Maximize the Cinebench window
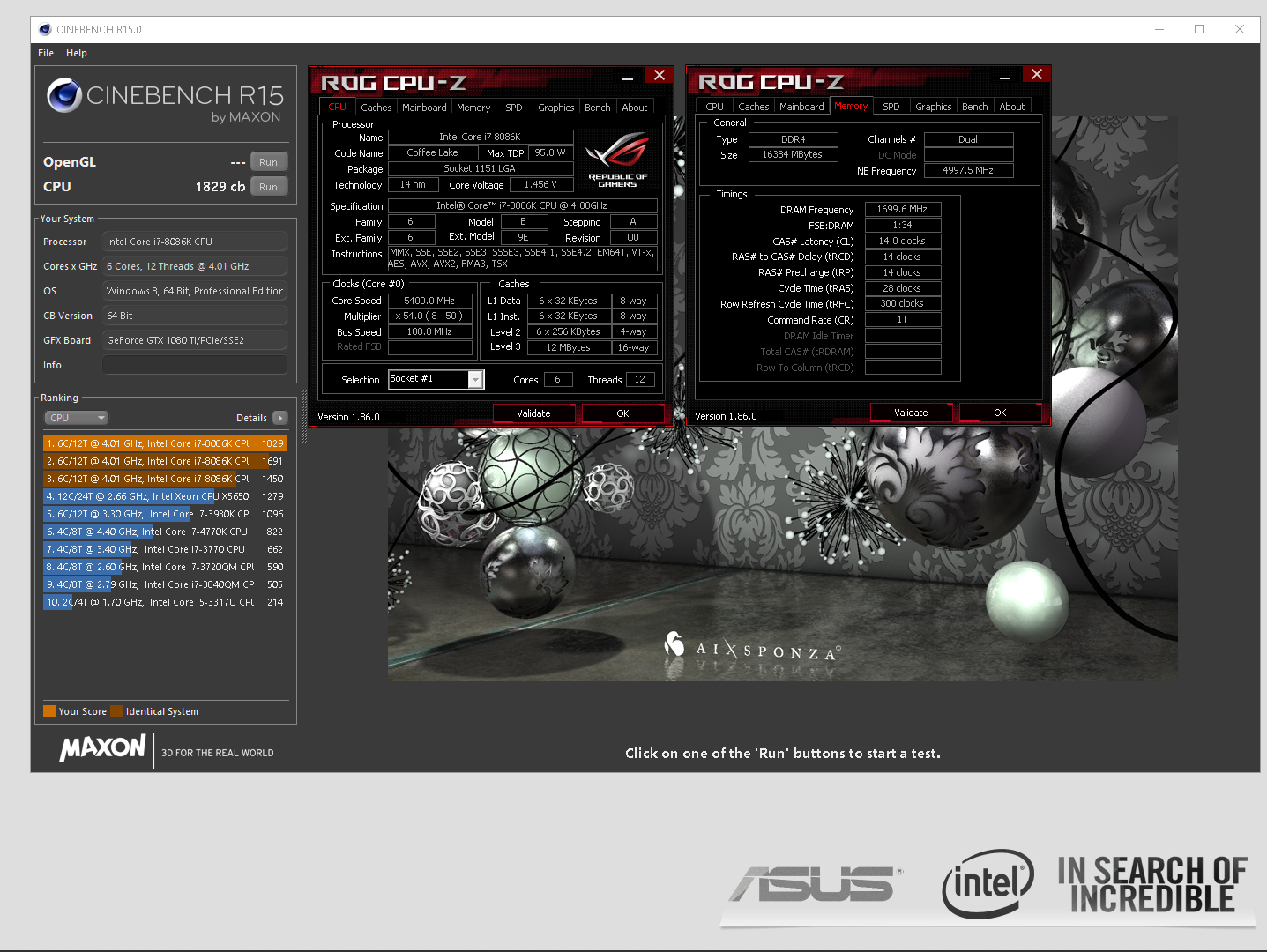 click(x=1199, y=29)
